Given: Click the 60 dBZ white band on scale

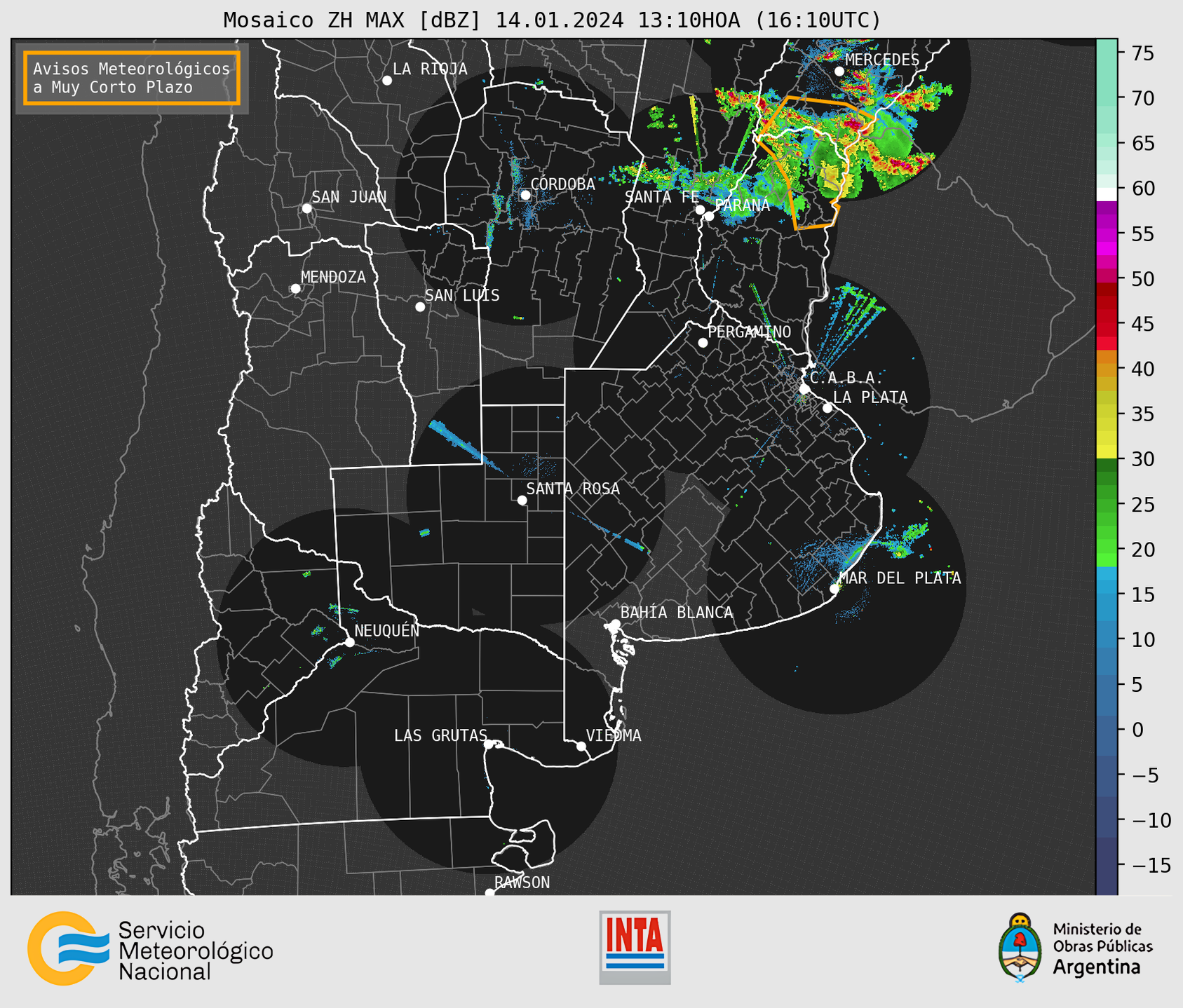Looking at the screenshot, I should click(1107, 194).
